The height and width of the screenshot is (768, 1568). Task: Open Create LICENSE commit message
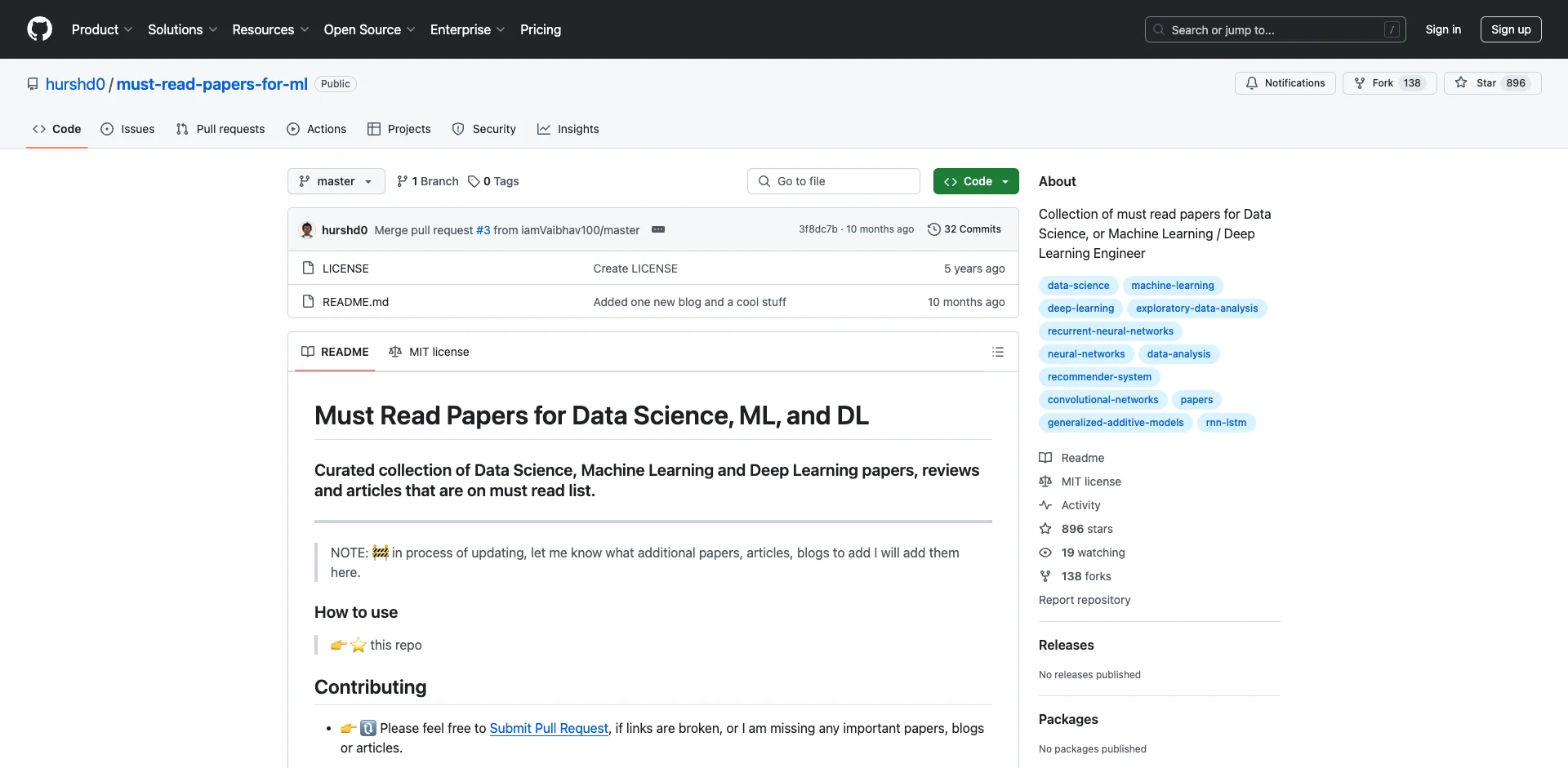point(635,269)
